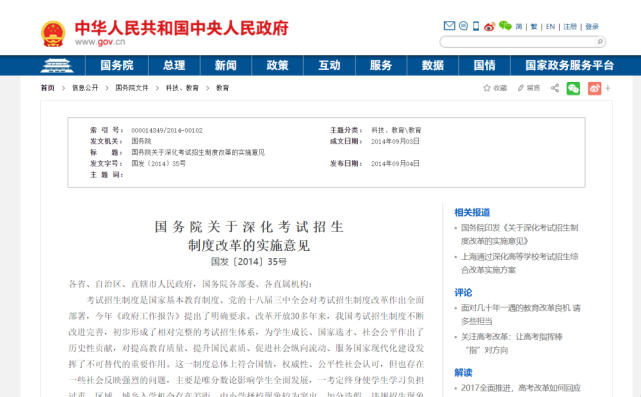641x397 pixels.
Task: Expand more share options plus icon
Action: [x=608, y=88]
